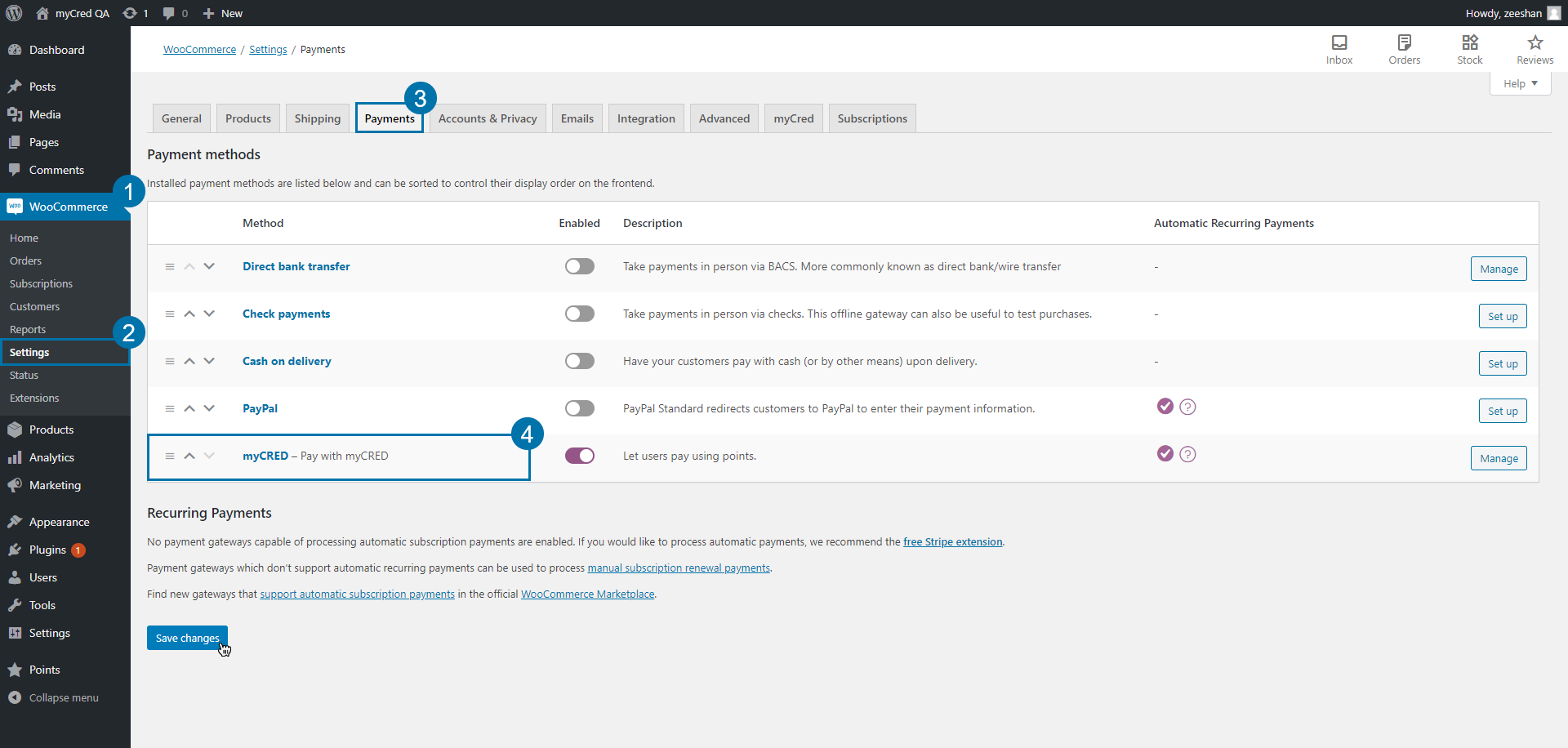Open the Accounts & Privacy tab
The image size is (1568, 748).
[x=488, y=118]
